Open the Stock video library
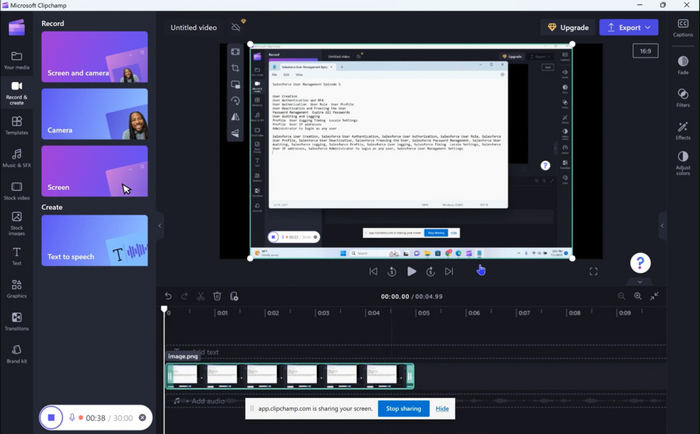This screenshot has height=434, width=700. (x=17, y=191)
